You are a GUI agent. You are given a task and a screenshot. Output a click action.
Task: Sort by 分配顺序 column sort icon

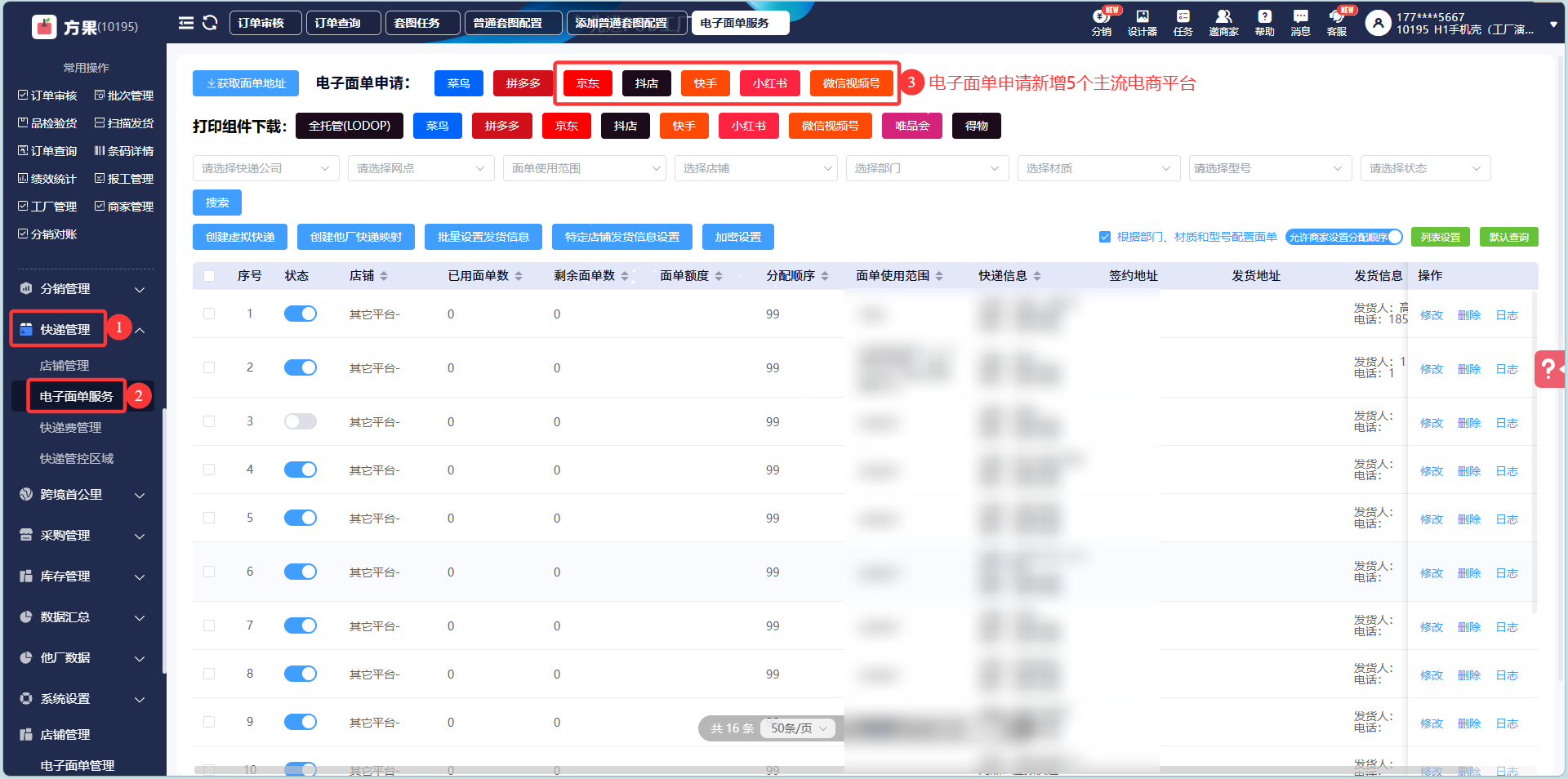click(x=825, y=276)
